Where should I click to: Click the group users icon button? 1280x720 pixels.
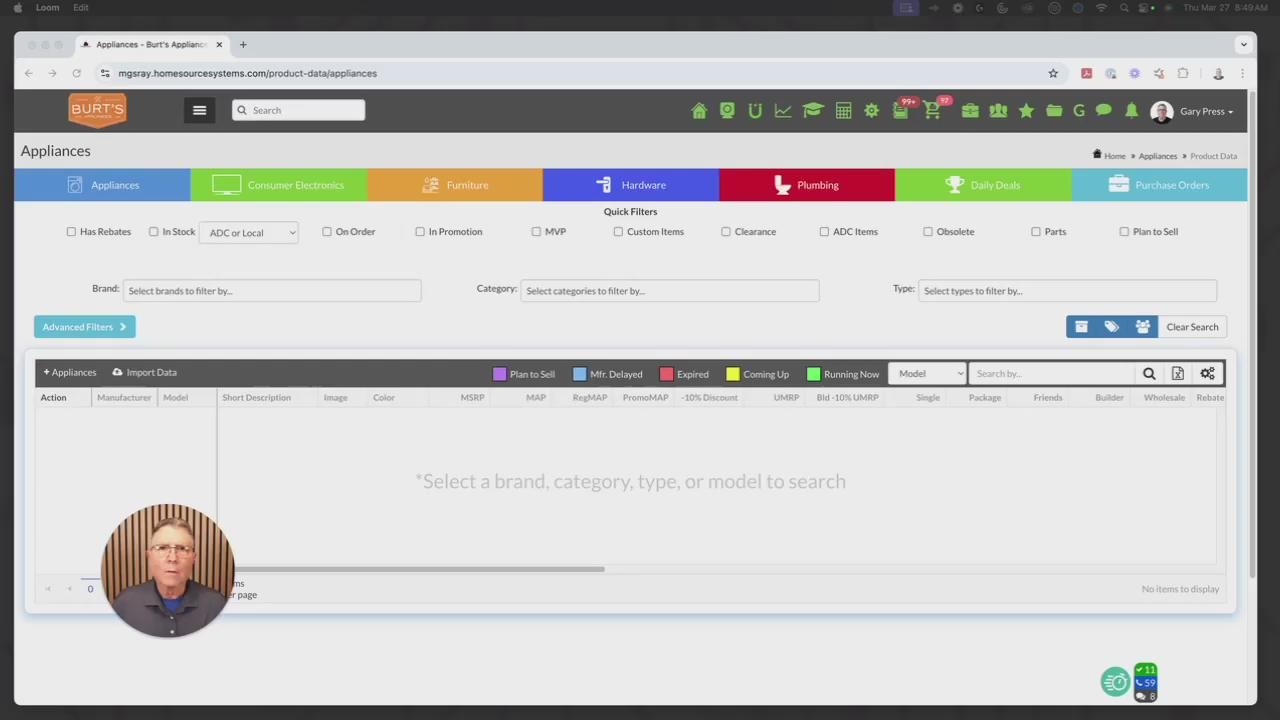pos(1142,327)
